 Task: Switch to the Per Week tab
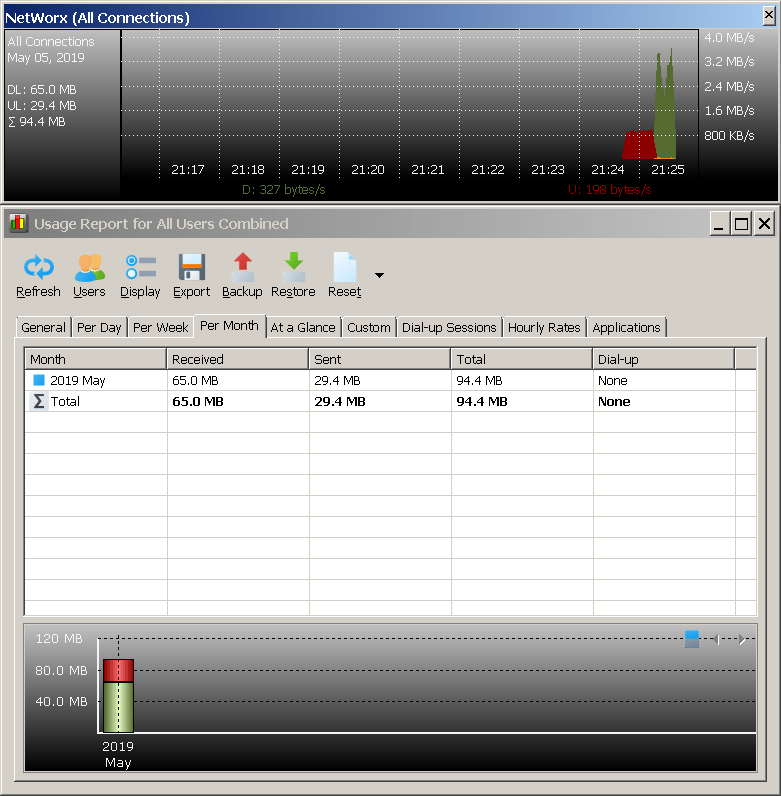pyautogui.click(x=160, y=327)
